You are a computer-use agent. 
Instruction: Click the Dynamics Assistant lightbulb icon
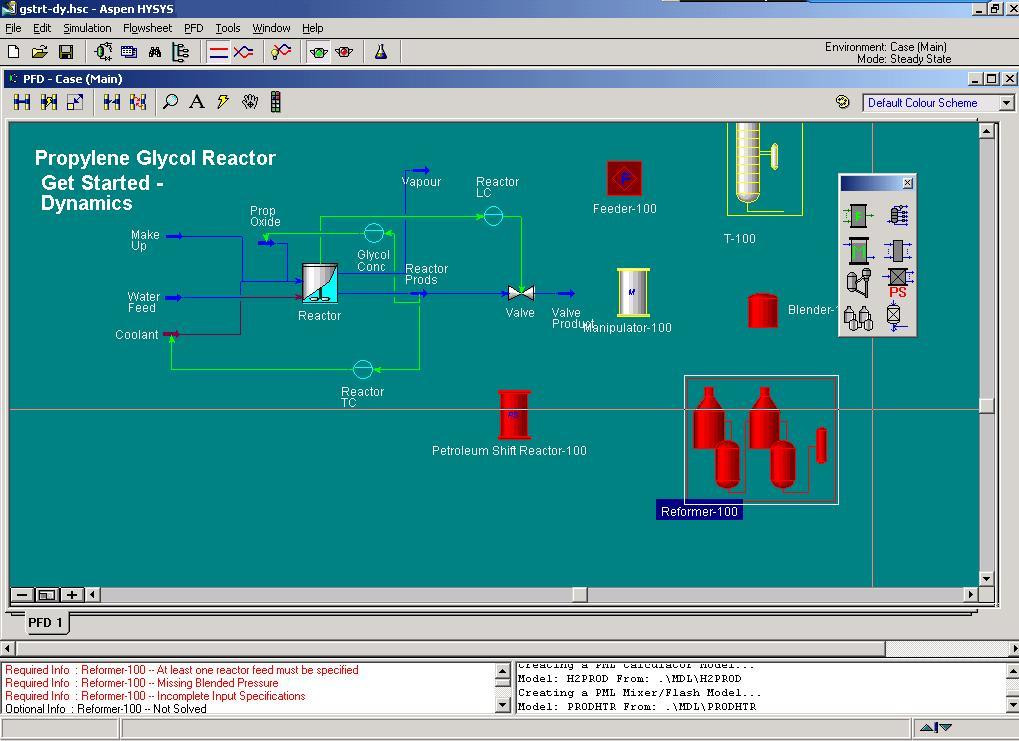coord(281,52)
